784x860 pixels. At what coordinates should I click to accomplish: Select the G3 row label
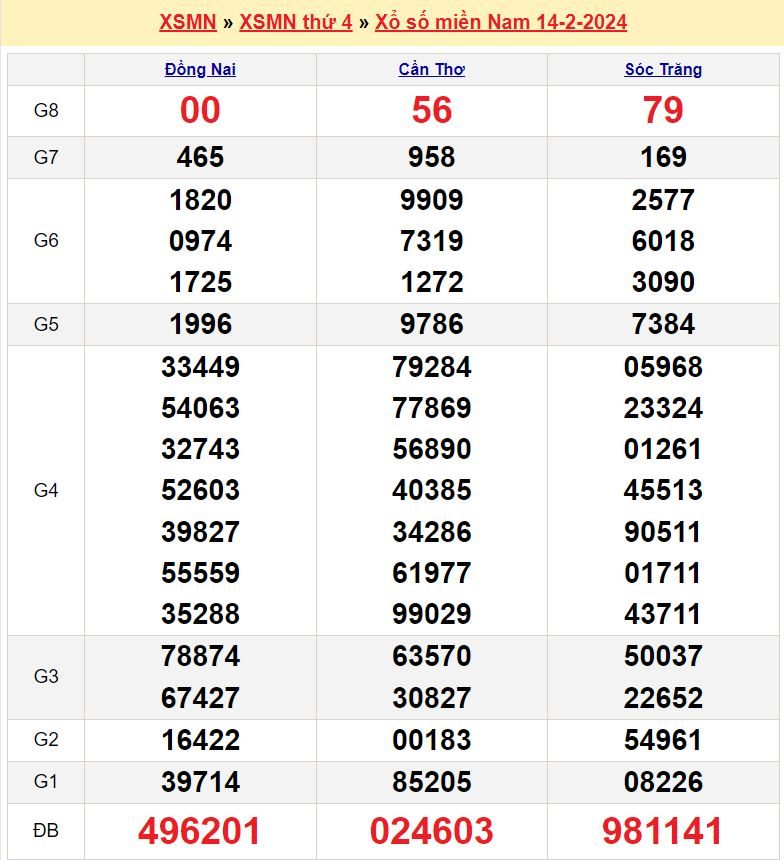click(x=46, y=676)
